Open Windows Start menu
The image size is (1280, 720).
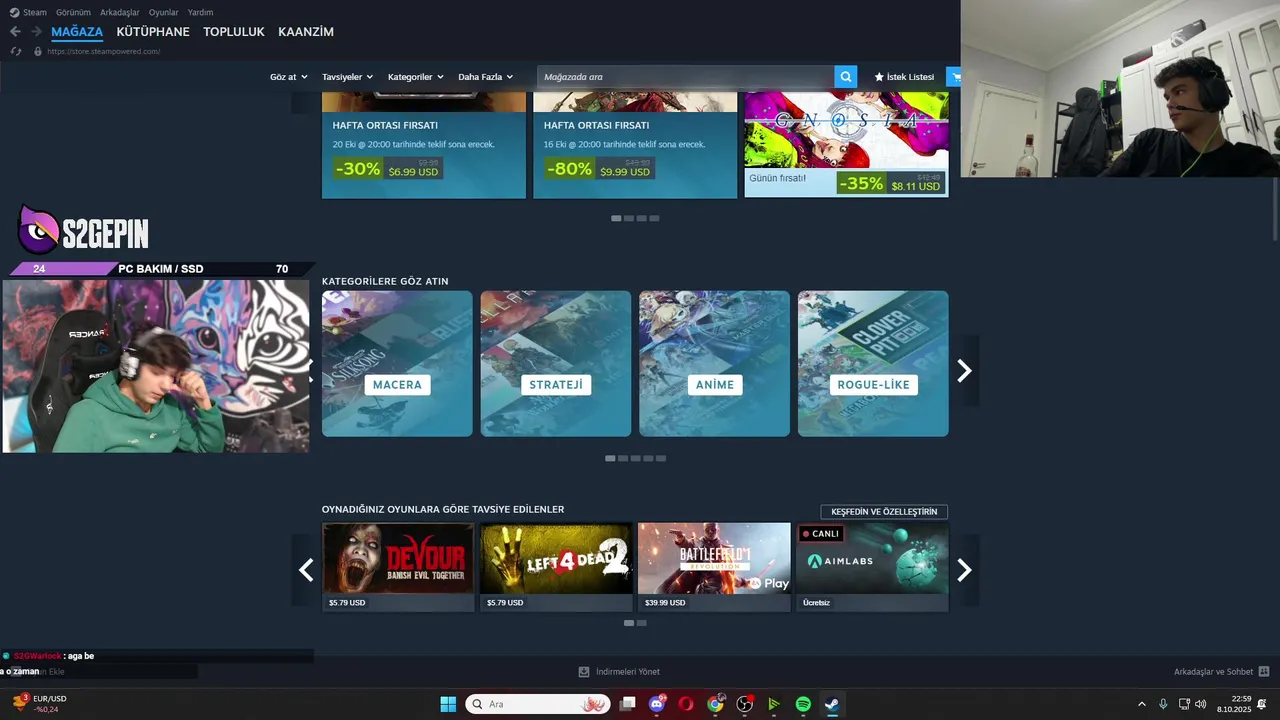click(448, 704)
